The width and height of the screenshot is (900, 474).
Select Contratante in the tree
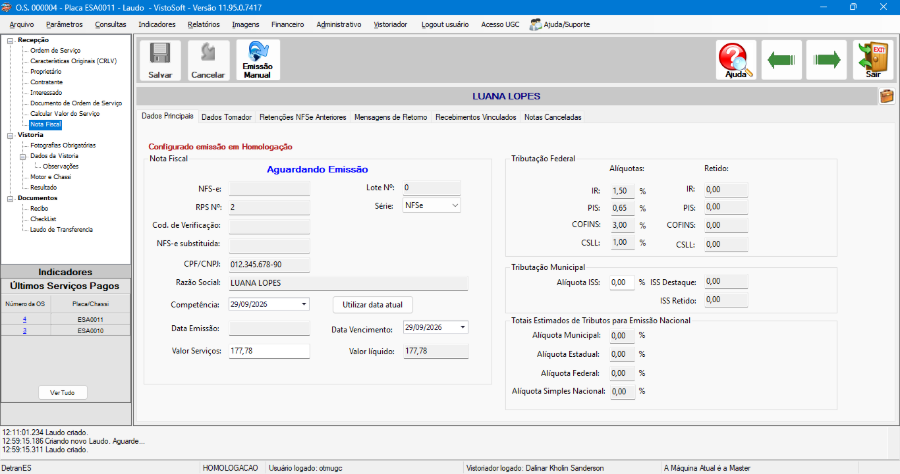pyautogui.click(x=46, y=82)
